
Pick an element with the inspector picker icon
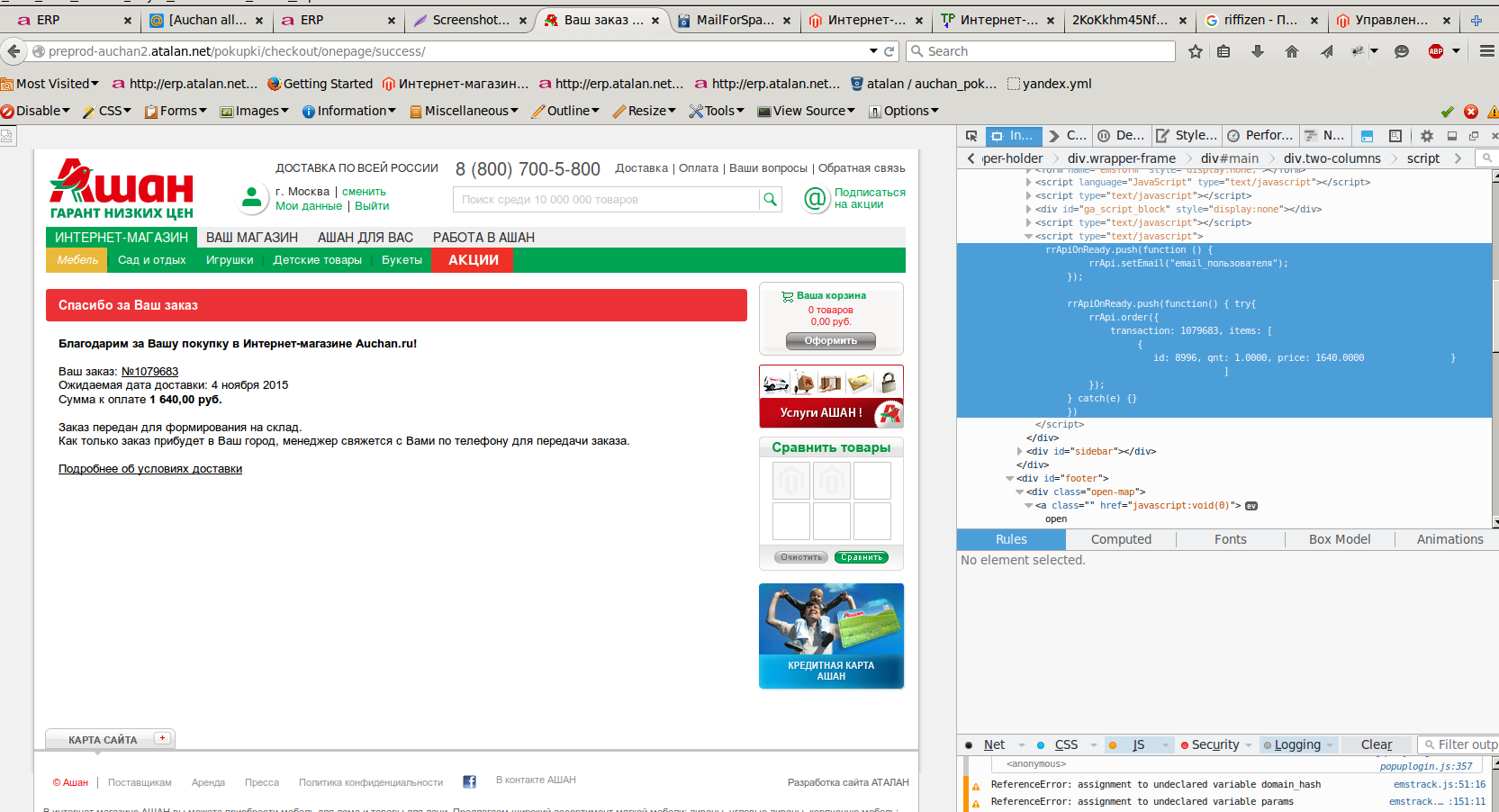pyautogui.click(x=971, y=136)
